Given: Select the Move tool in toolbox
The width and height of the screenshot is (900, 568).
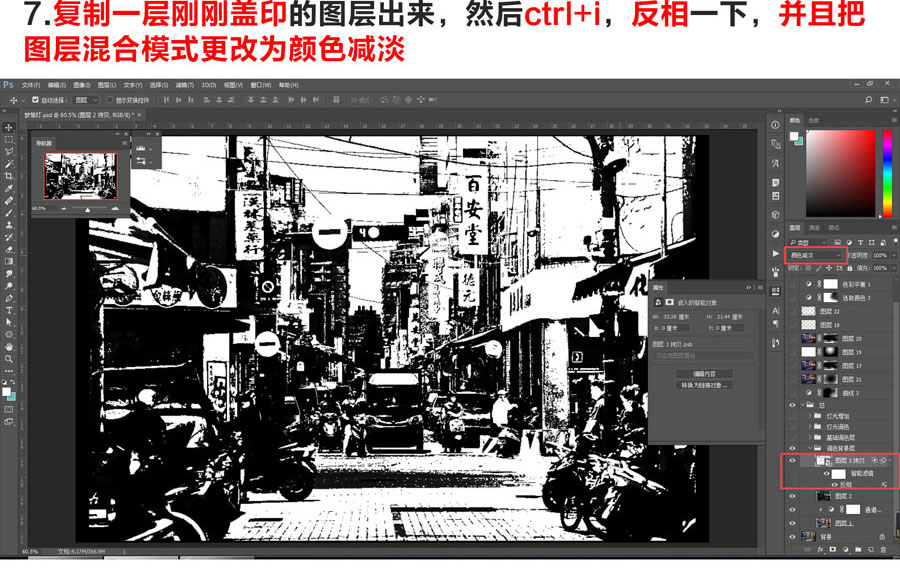Looking at the screenshot, I should (9, 127).
